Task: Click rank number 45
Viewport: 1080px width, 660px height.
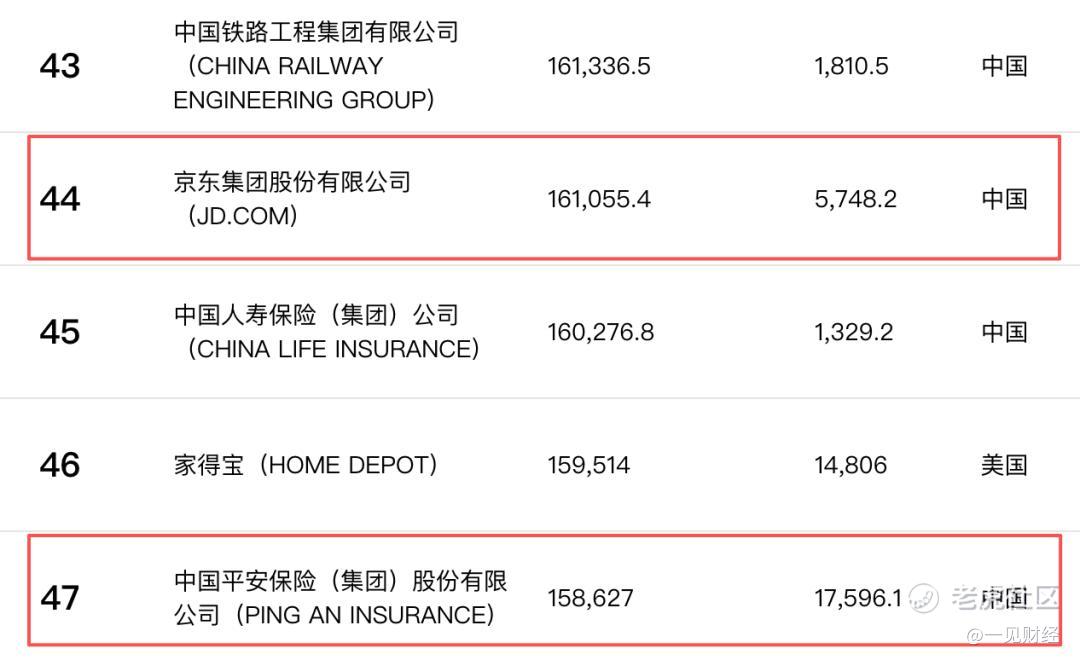Action: (60, 332)
